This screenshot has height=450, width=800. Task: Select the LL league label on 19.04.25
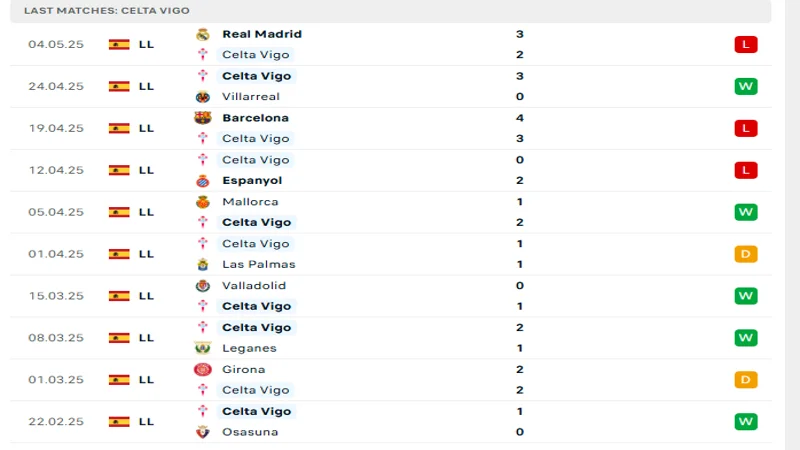pyautogui.click(x=146, y=128)
